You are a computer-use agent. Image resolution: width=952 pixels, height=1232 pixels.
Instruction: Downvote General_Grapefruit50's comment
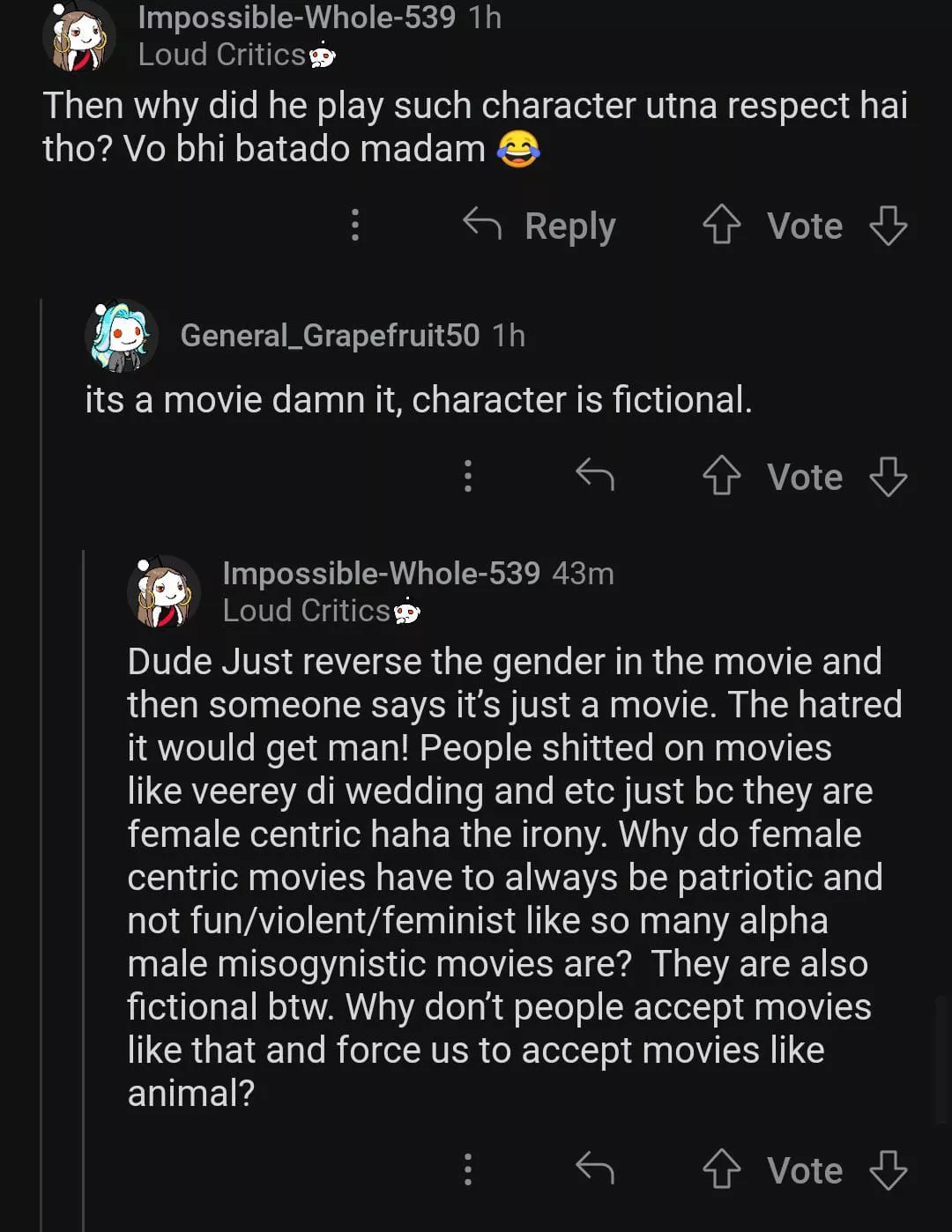click(x=888, y=477)
